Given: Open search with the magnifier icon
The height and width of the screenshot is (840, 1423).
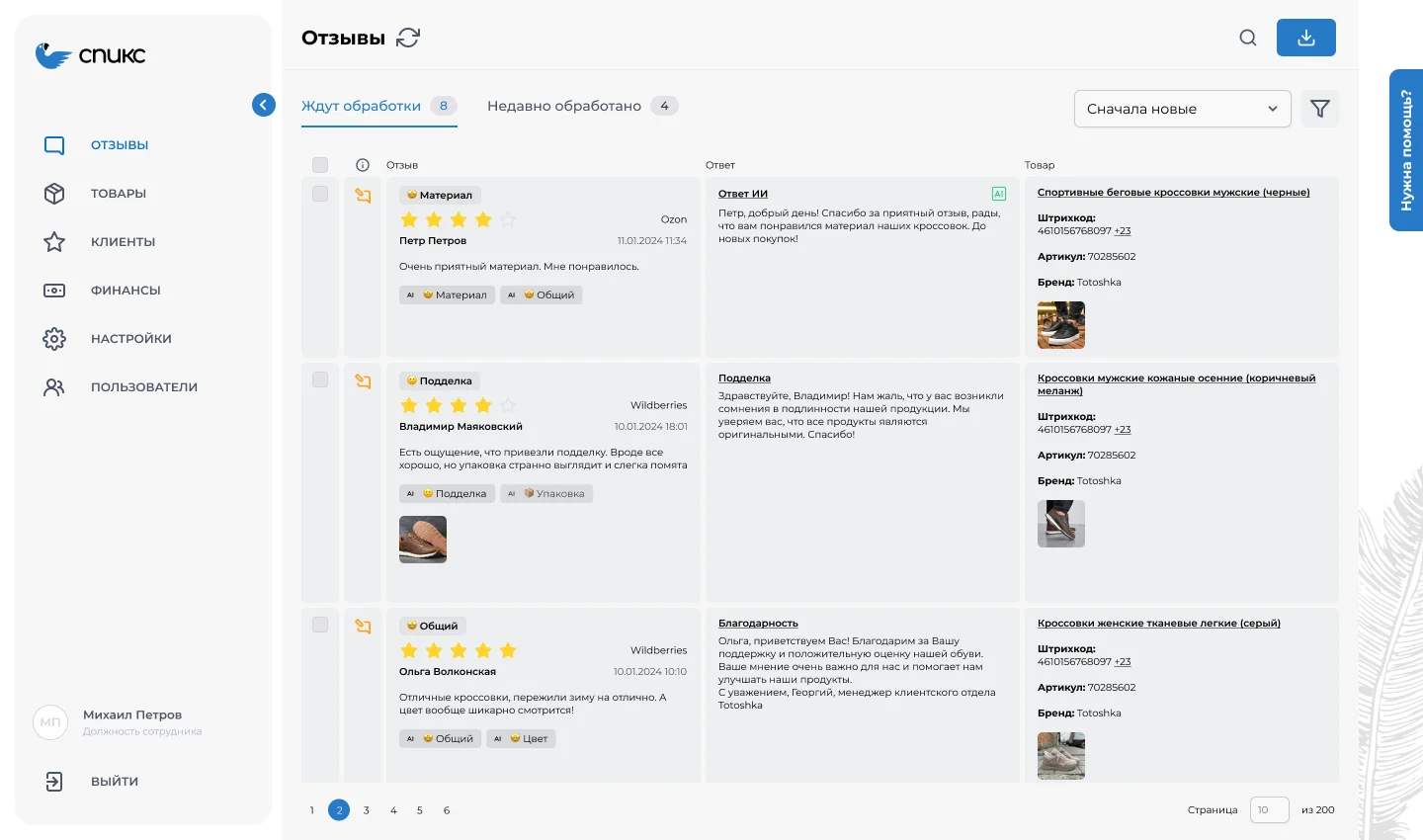Looking at the screenshot, I should (1248, 38).
